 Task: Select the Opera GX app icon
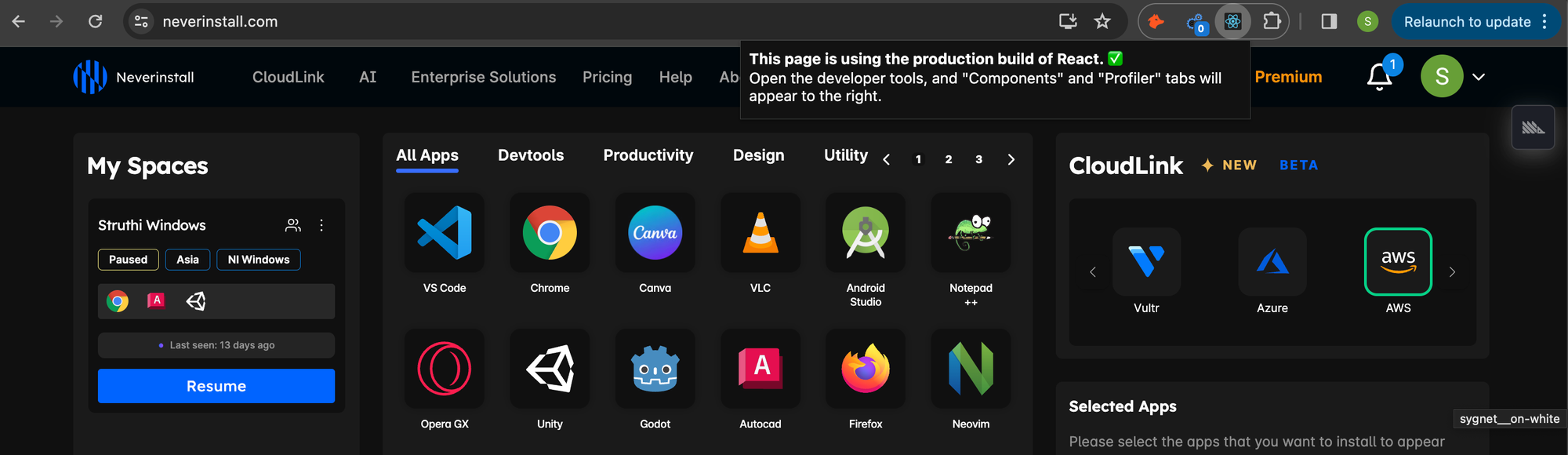coord(445,369)
